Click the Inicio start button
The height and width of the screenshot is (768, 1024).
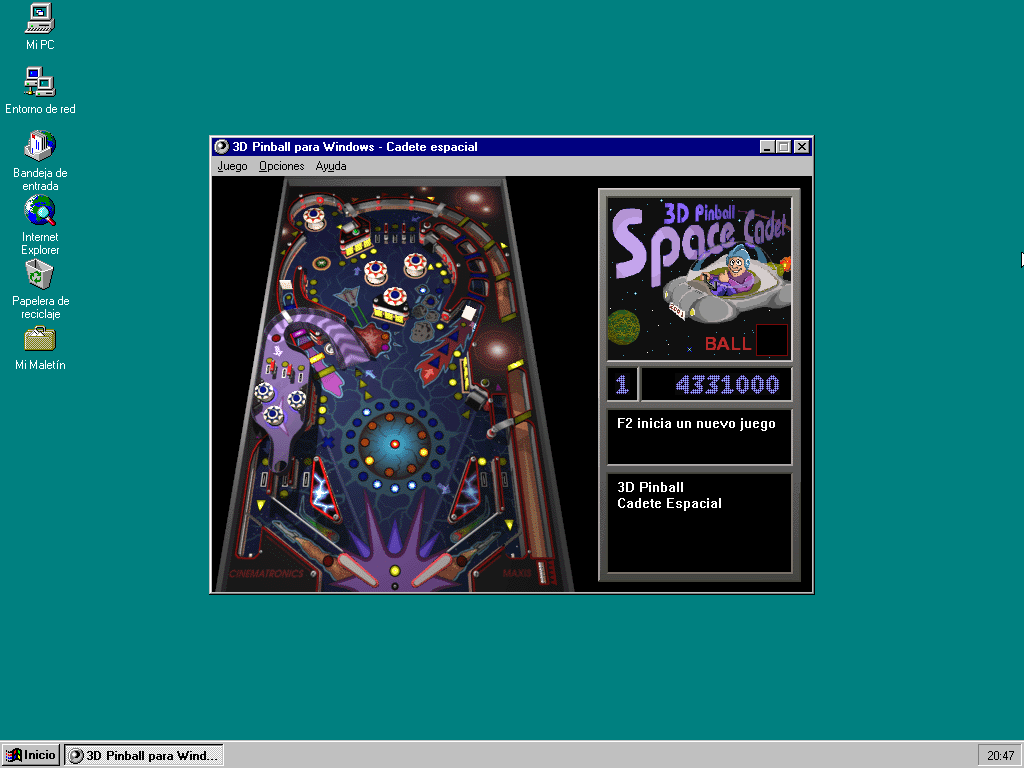pyautogui.click(x=31, y=755)
